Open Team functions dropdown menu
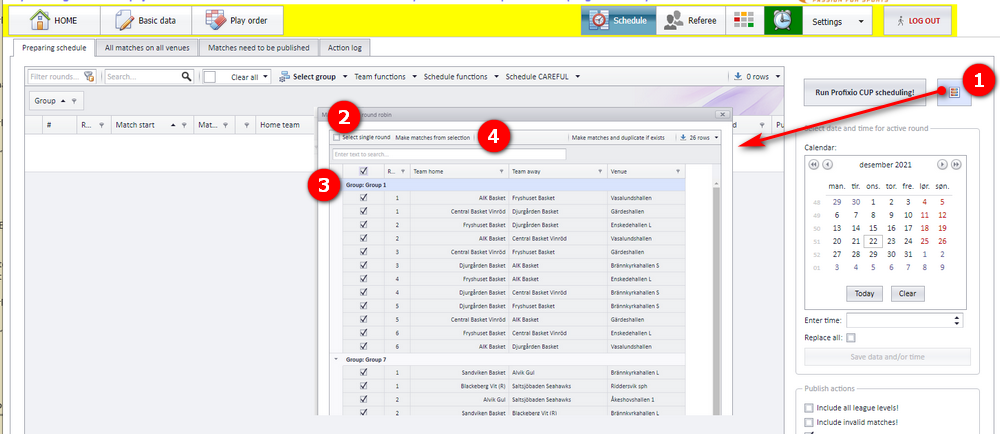This screenshot has width=1000, height=434. click(x=385, y=76)
